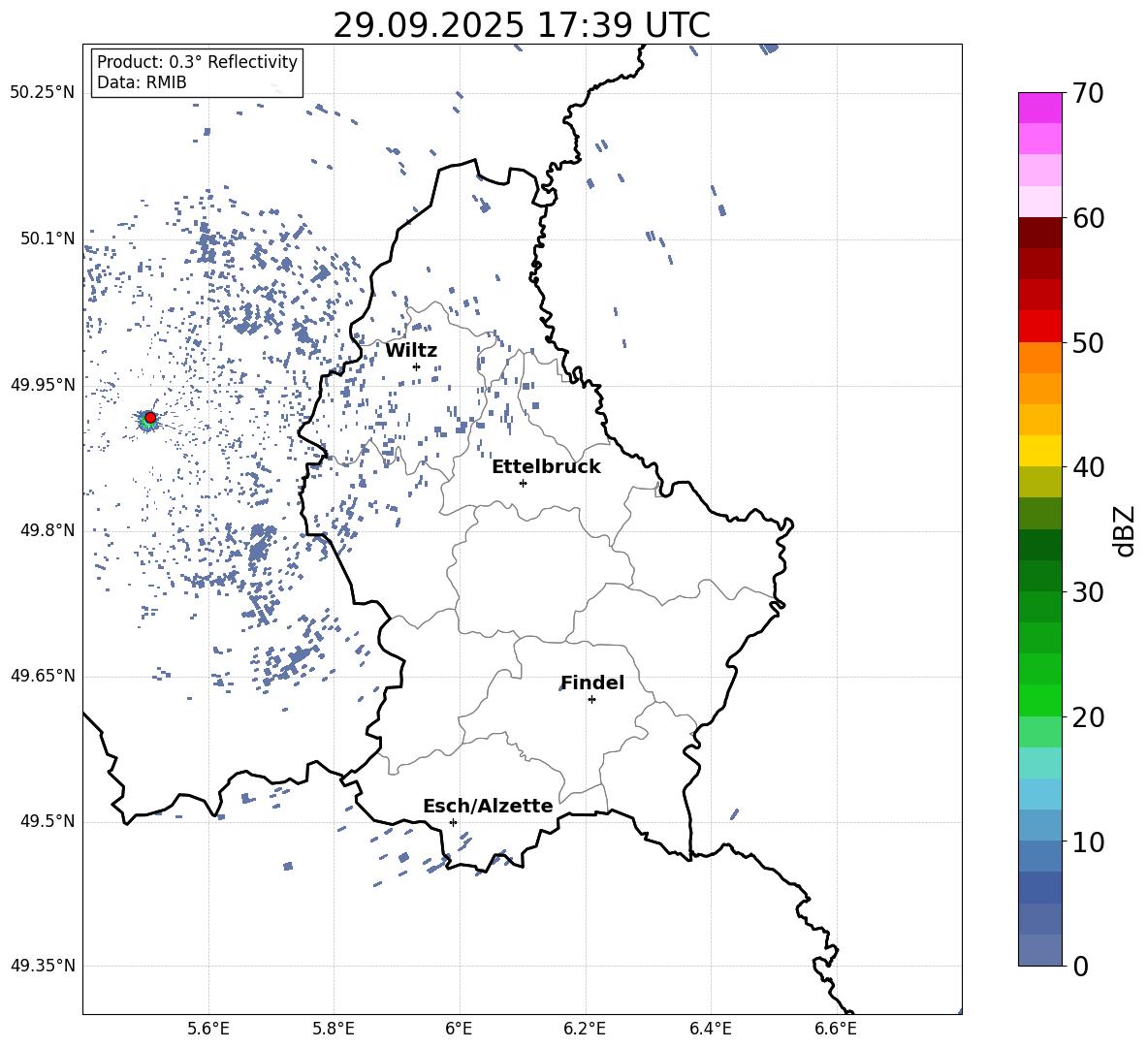Click the 5.6°E longitude label
Image resolution: width=1148 pixels, height=1048 pixels.
(x=208, y=1029)
